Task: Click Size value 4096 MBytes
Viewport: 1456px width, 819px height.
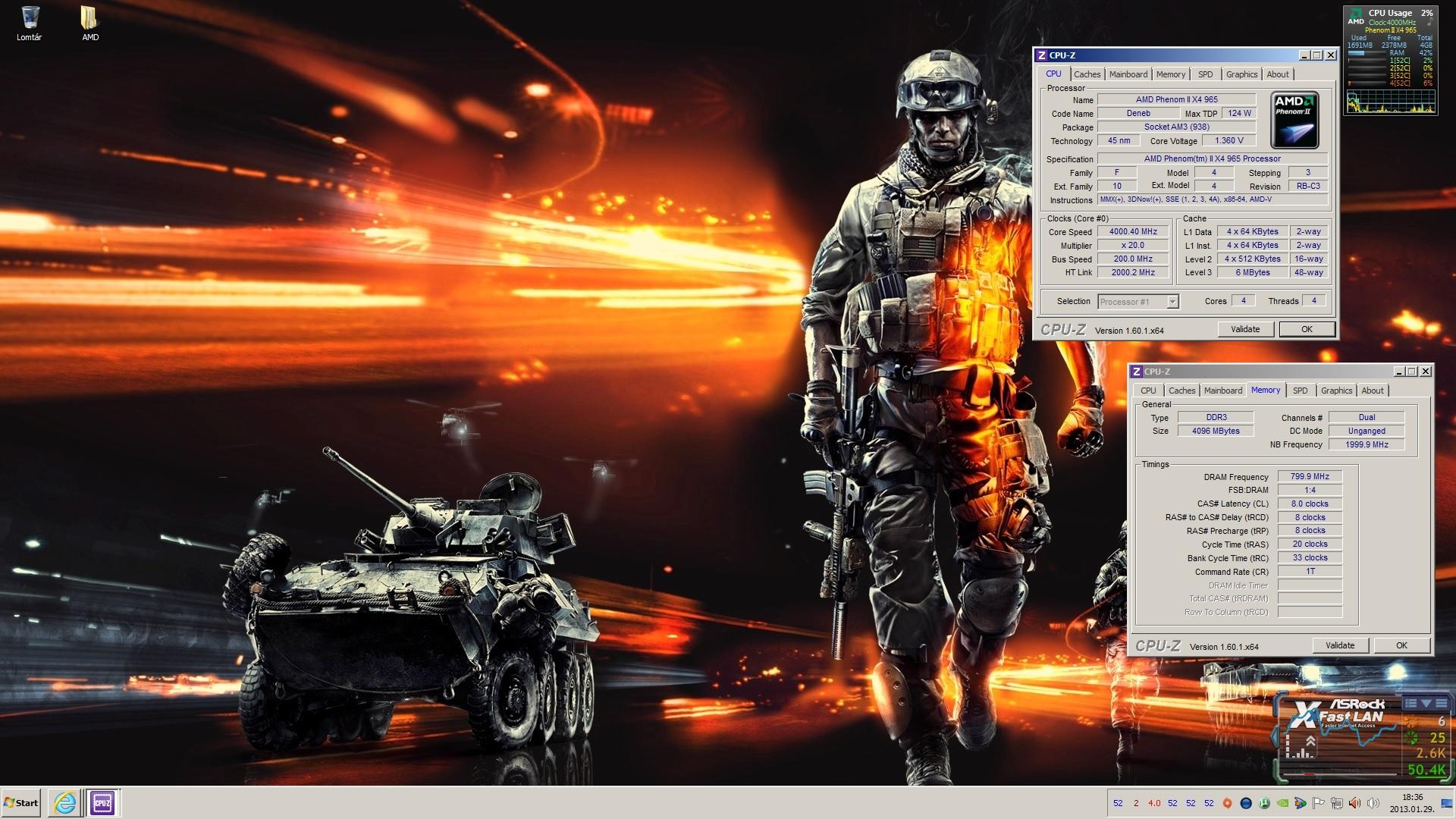Action: (1216, 431)
